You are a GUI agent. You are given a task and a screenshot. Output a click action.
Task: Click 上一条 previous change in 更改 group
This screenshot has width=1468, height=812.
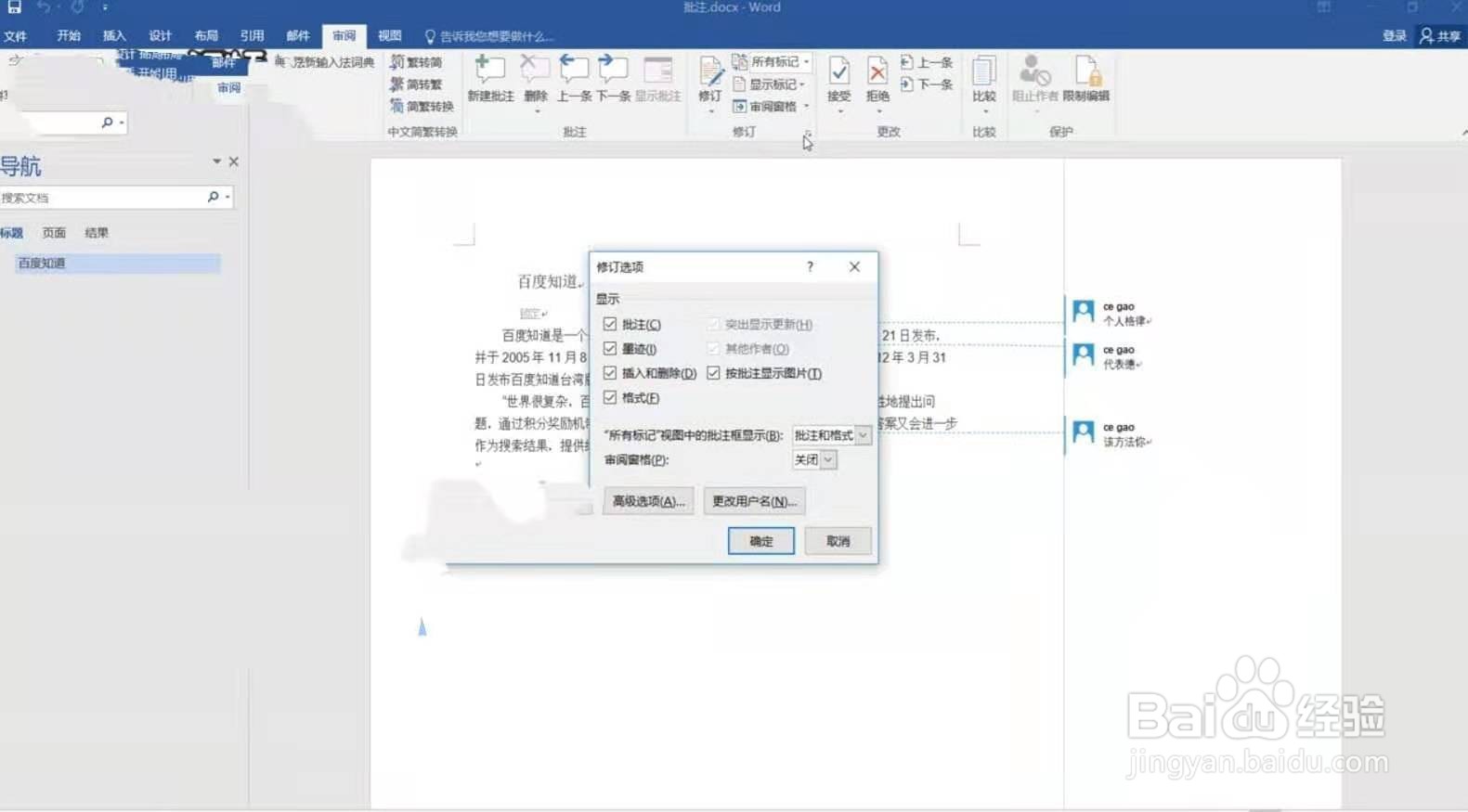[x=927, y=62]
